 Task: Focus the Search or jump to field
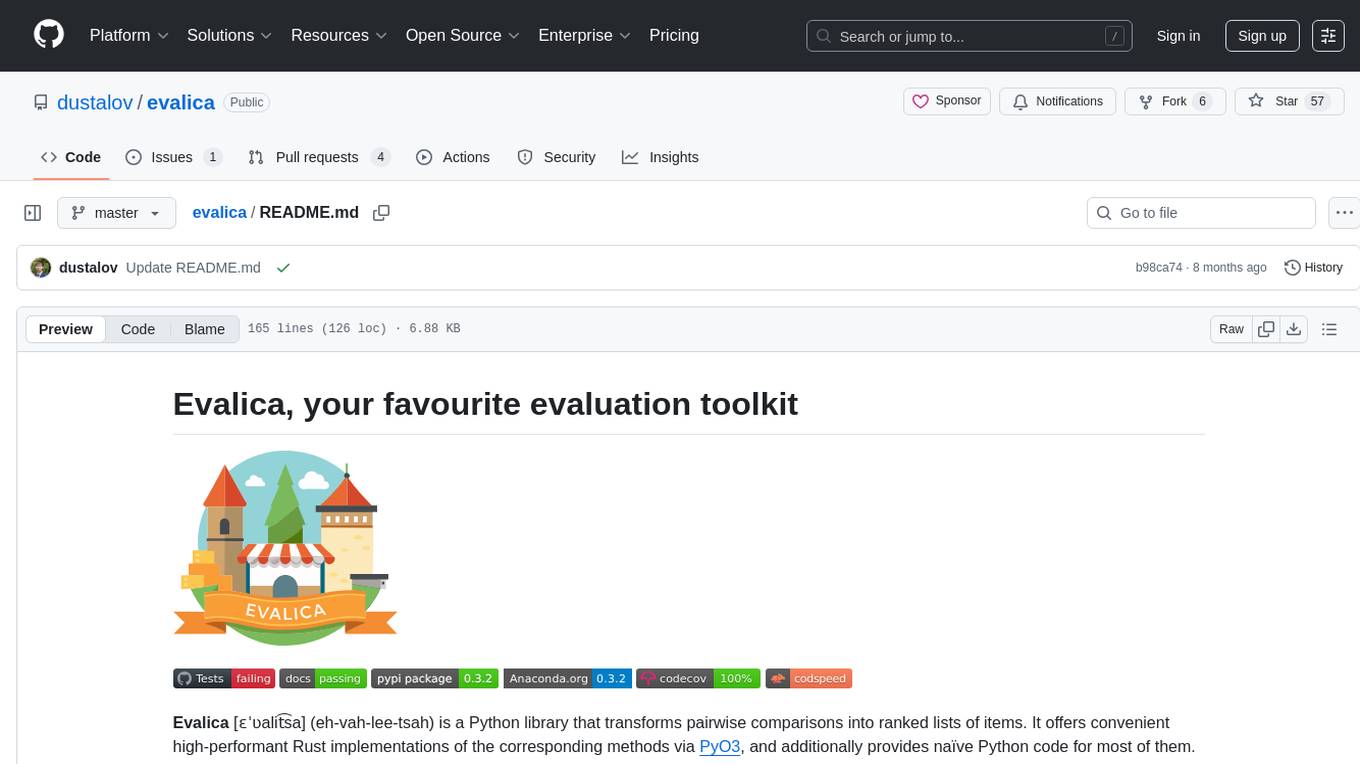969,36
